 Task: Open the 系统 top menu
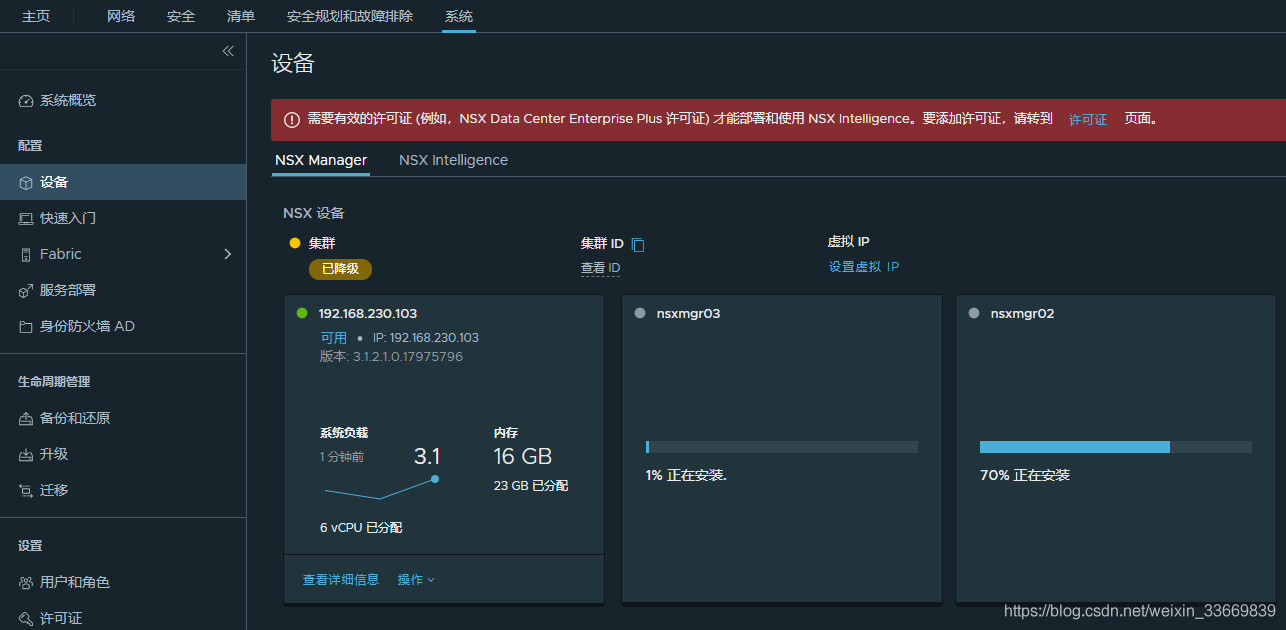point(459,16)
